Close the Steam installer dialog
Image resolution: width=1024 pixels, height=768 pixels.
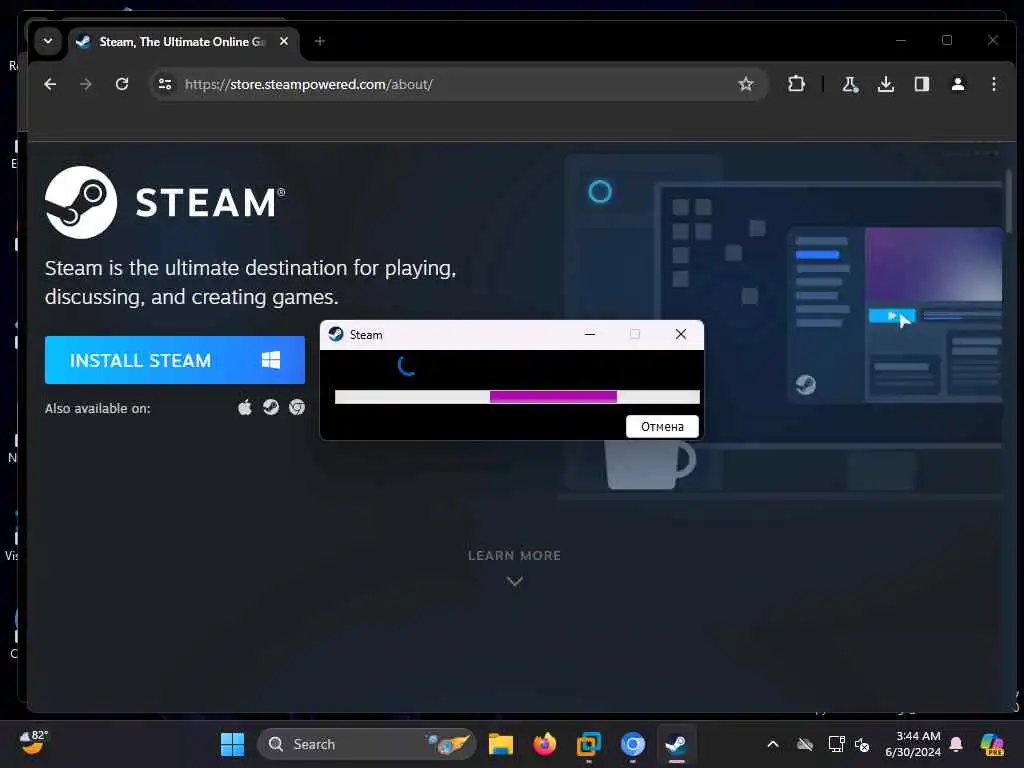click(680, 334)
